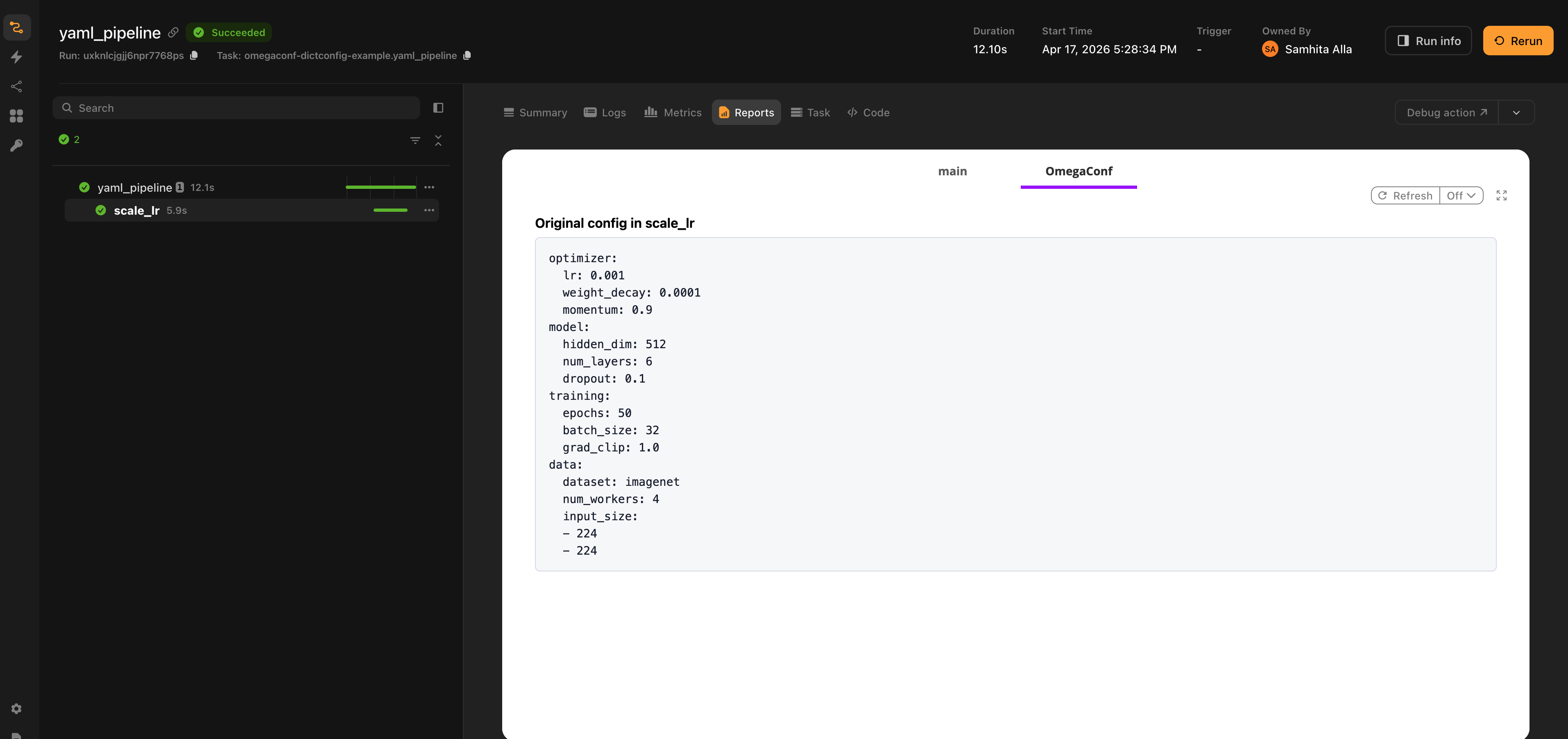
Task: Open Run info
Action: point(1428,40)
